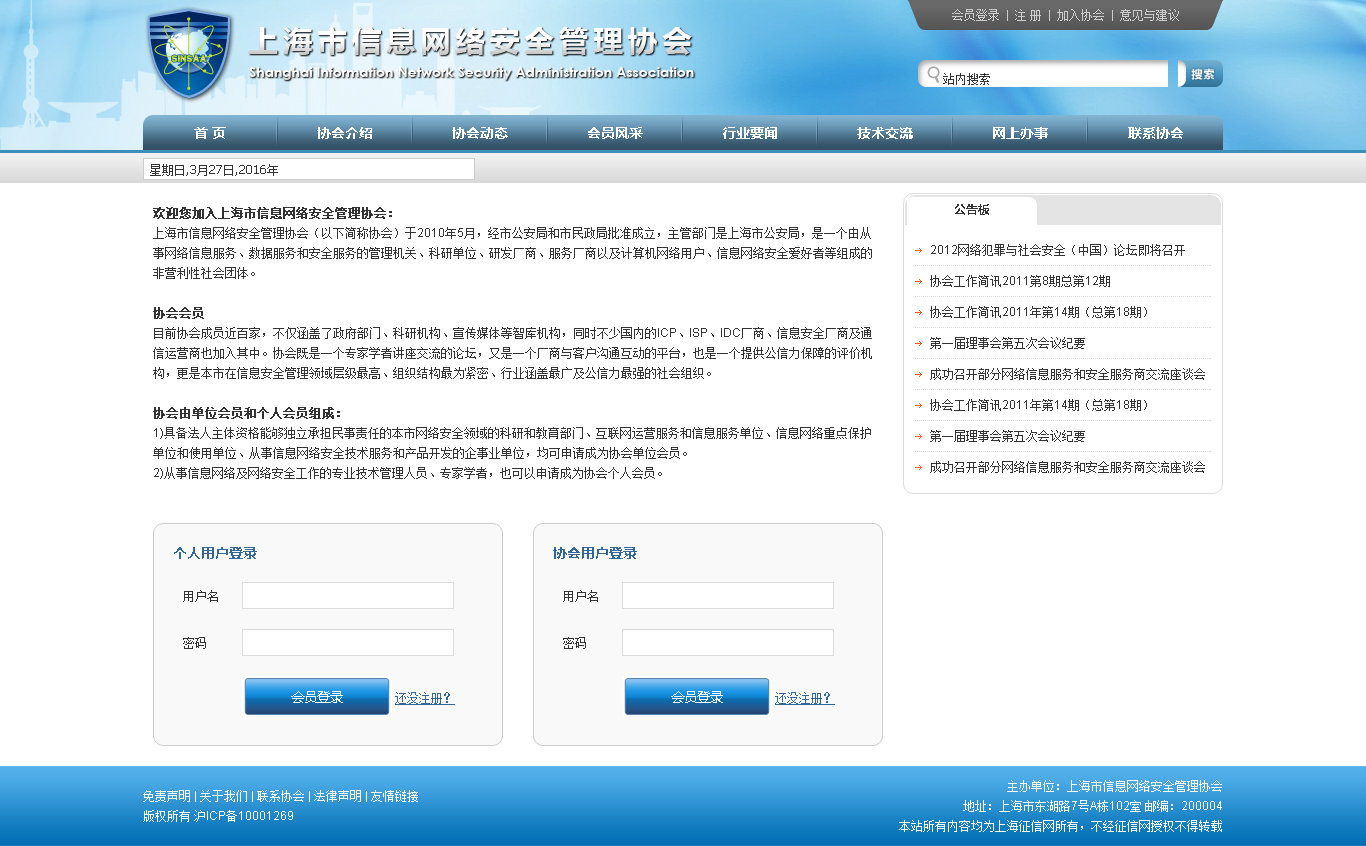Focus the personal login 用户名 field
Image resolution: width=1366 pixels, height=846 pixels.
(x=348, y=596)
